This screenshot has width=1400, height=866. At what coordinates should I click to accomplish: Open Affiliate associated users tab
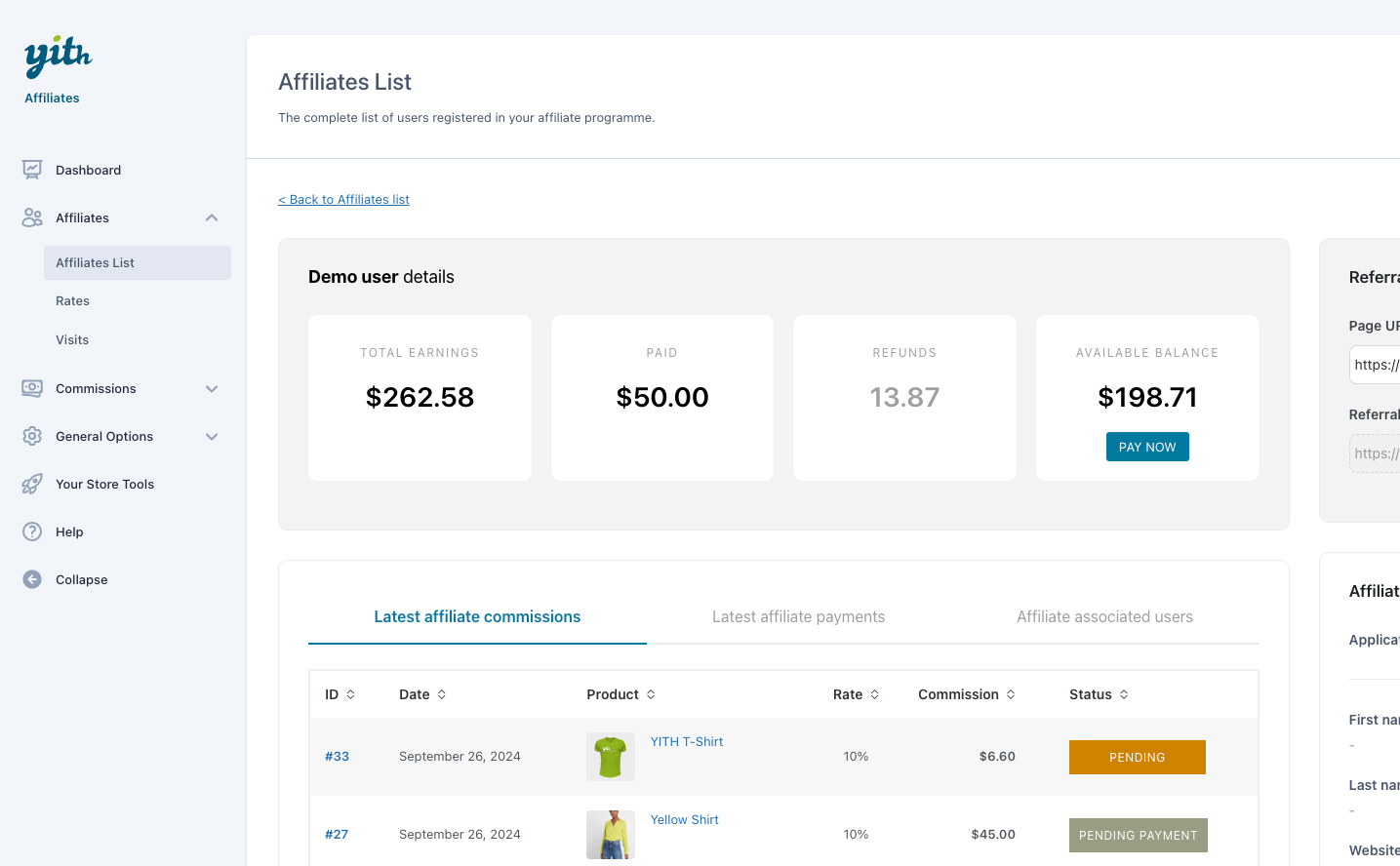[1104, 616]
